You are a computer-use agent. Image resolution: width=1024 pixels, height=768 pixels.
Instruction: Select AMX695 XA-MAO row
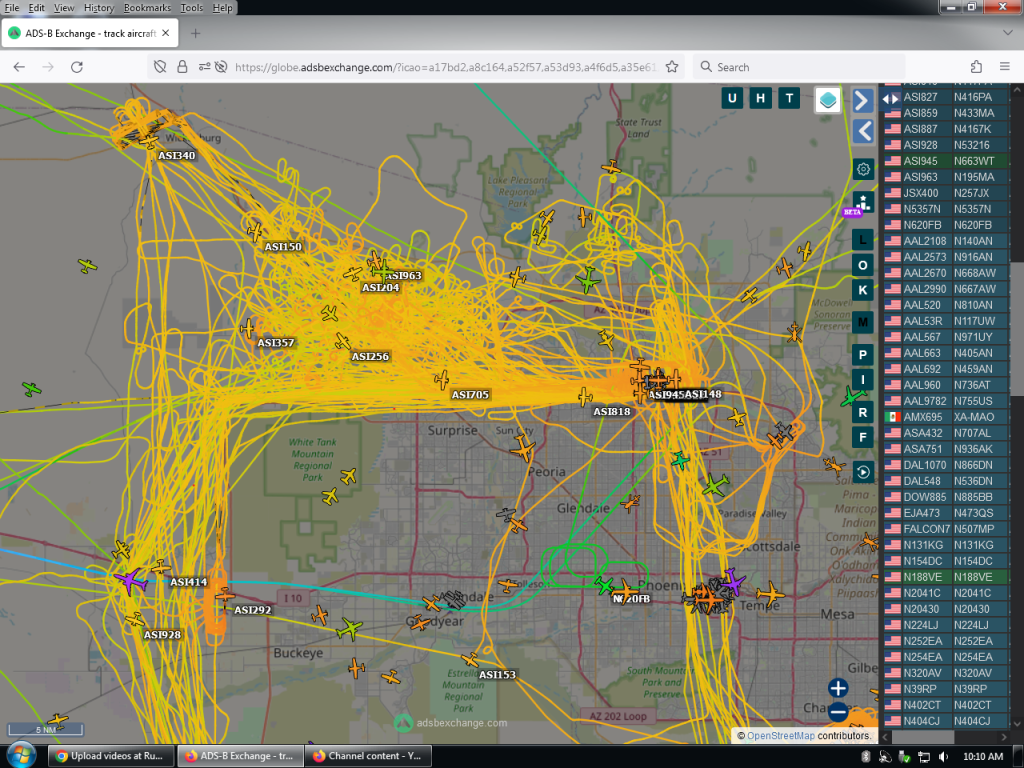click(946, 417)
